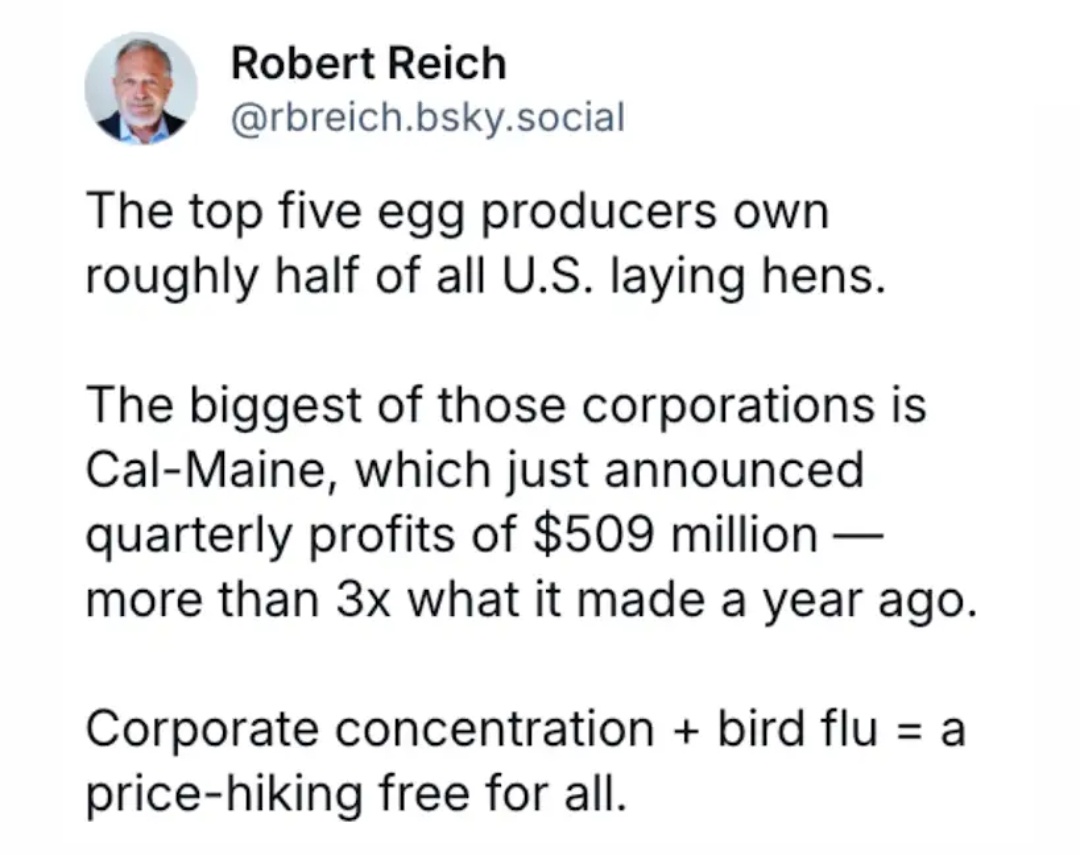The height and width of the screenshot is (855, 1080).
Task: Click the words 'free for all'
Action: click(503, 793)
